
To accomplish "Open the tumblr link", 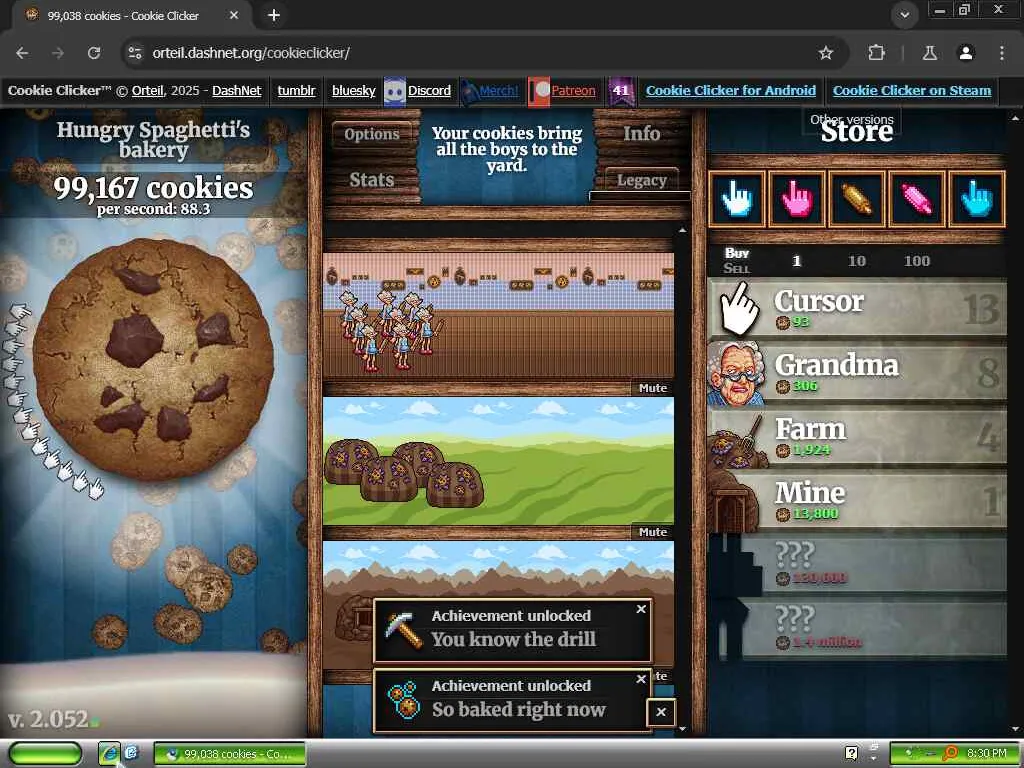I will pyautogui.click(x=296, y=91).
